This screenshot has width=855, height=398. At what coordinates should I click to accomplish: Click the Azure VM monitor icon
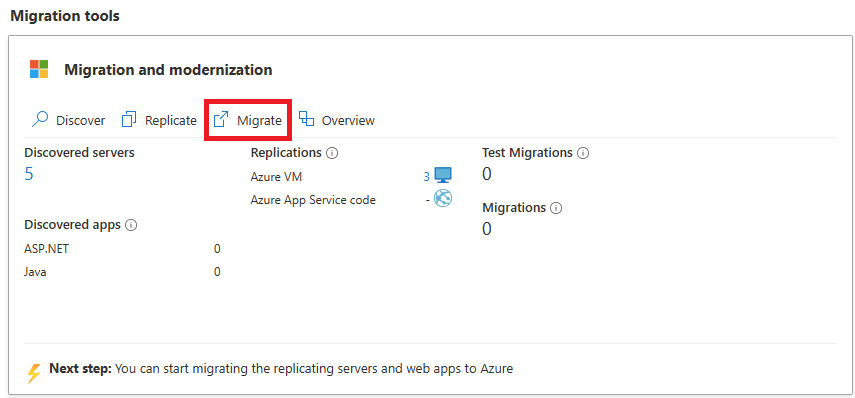443,175
